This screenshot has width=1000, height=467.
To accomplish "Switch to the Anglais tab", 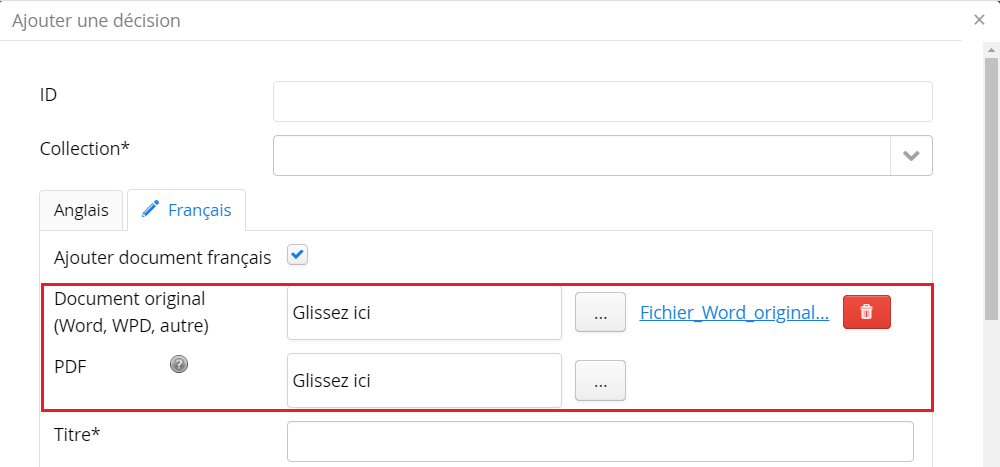I will click(81, 210).
